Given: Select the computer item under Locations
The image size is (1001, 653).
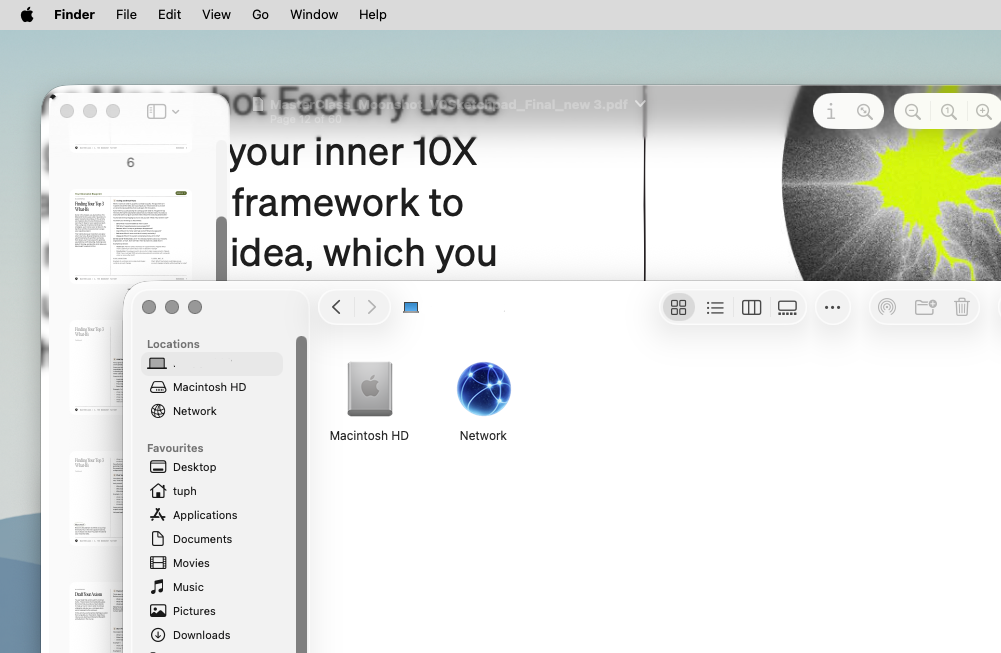Looking at the screenshot, I should [x=212, y=364].
